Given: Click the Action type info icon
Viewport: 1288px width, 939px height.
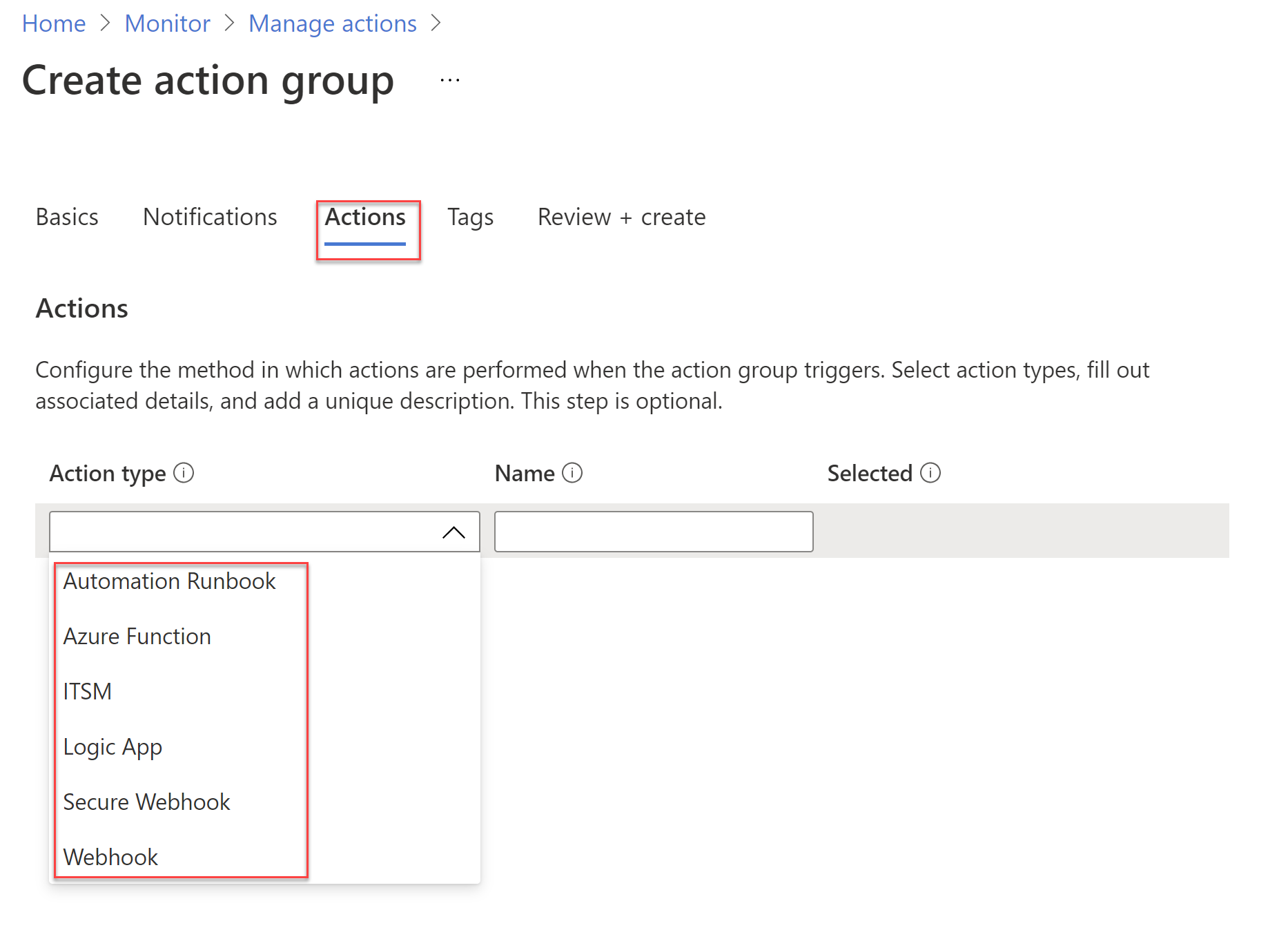Looking at the screenshot, I should [x=184, y=473].
